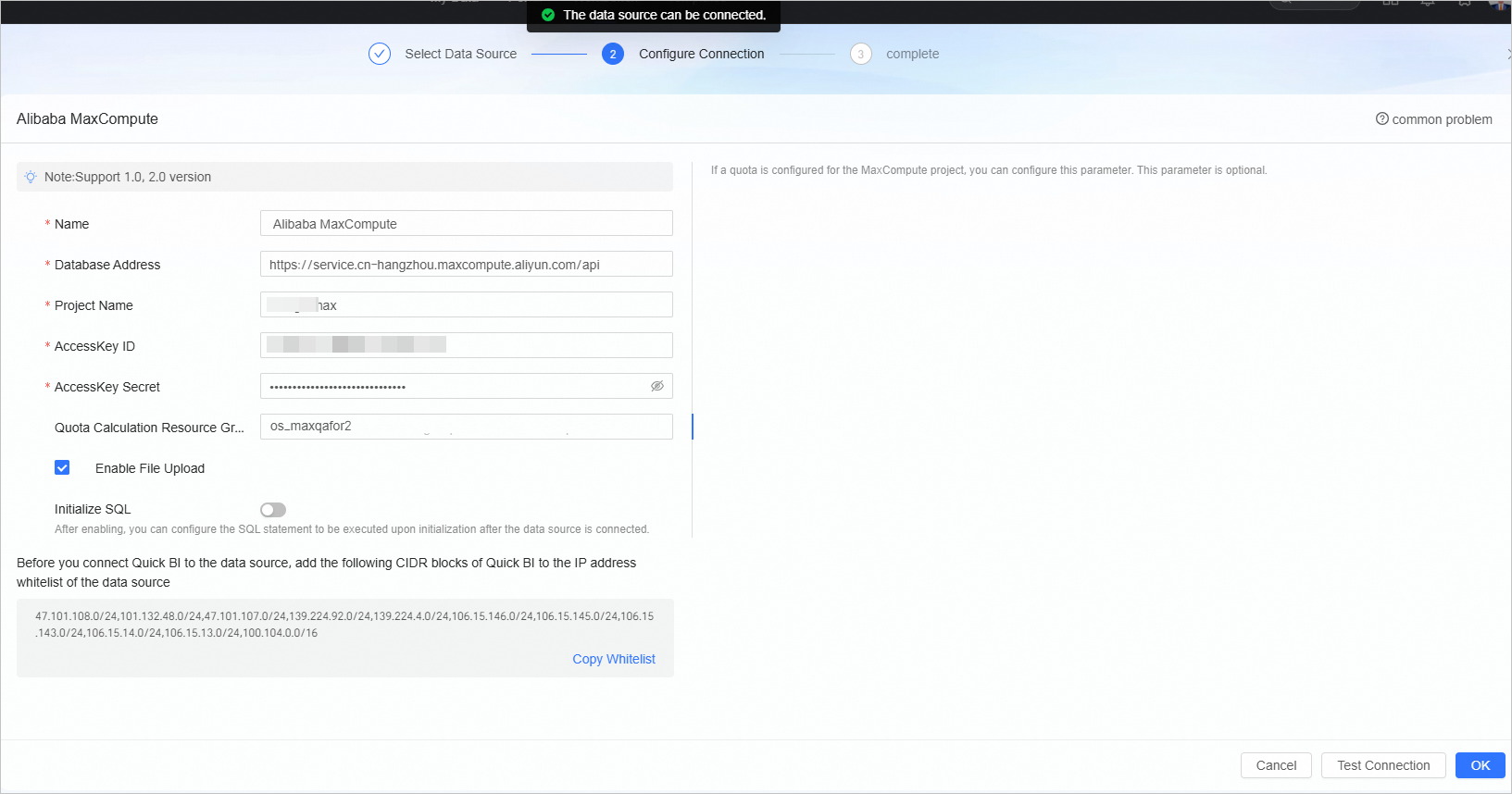Reveal the AccessKey Secret with the eye icon
1512x794 pixels.
[657, 386]
